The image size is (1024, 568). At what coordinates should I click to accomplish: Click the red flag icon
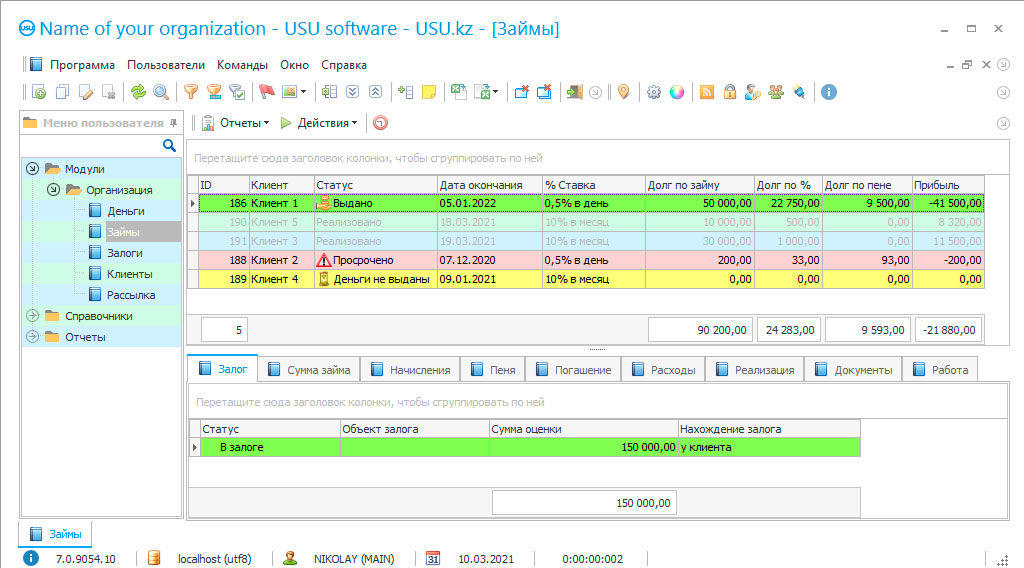(x=266, y=92)
